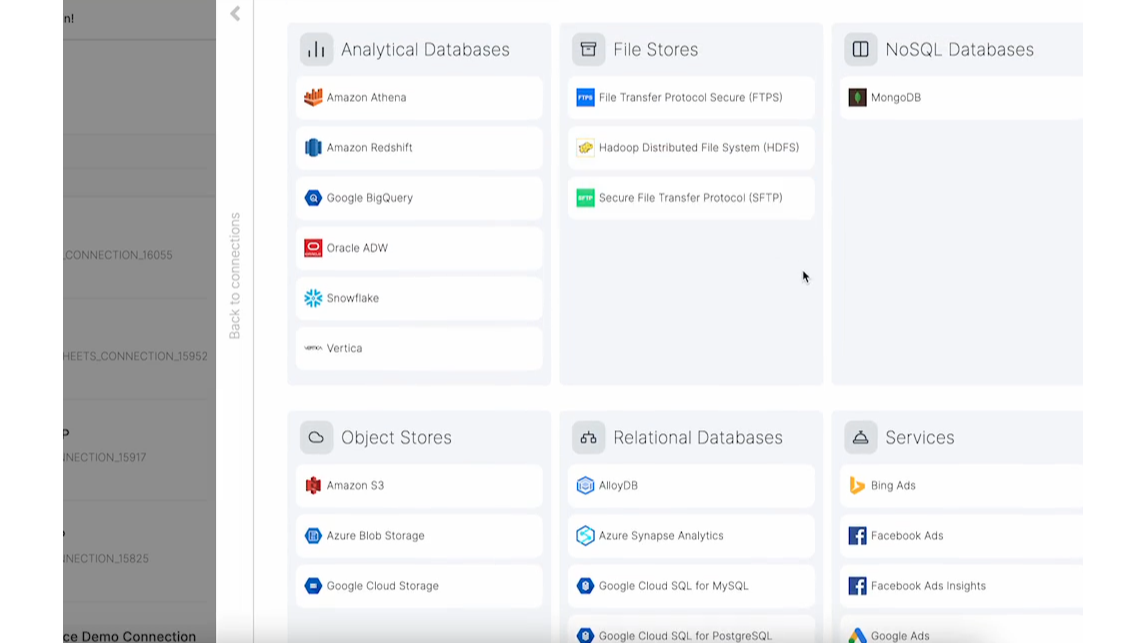
Task: Click the Amazon Athena icon
Action: [313, 98]
